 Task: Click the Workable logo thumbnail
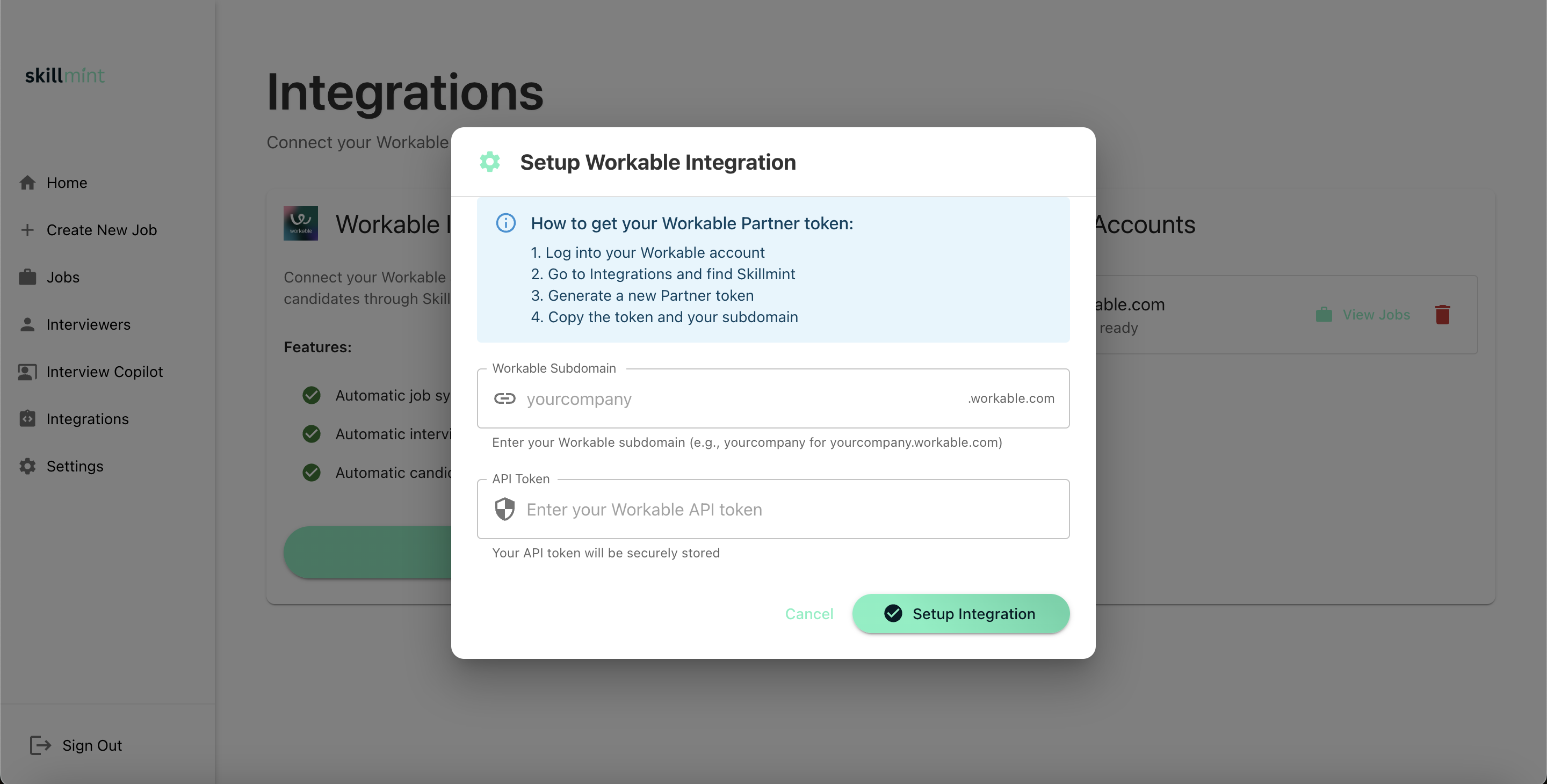pos(301,223)
